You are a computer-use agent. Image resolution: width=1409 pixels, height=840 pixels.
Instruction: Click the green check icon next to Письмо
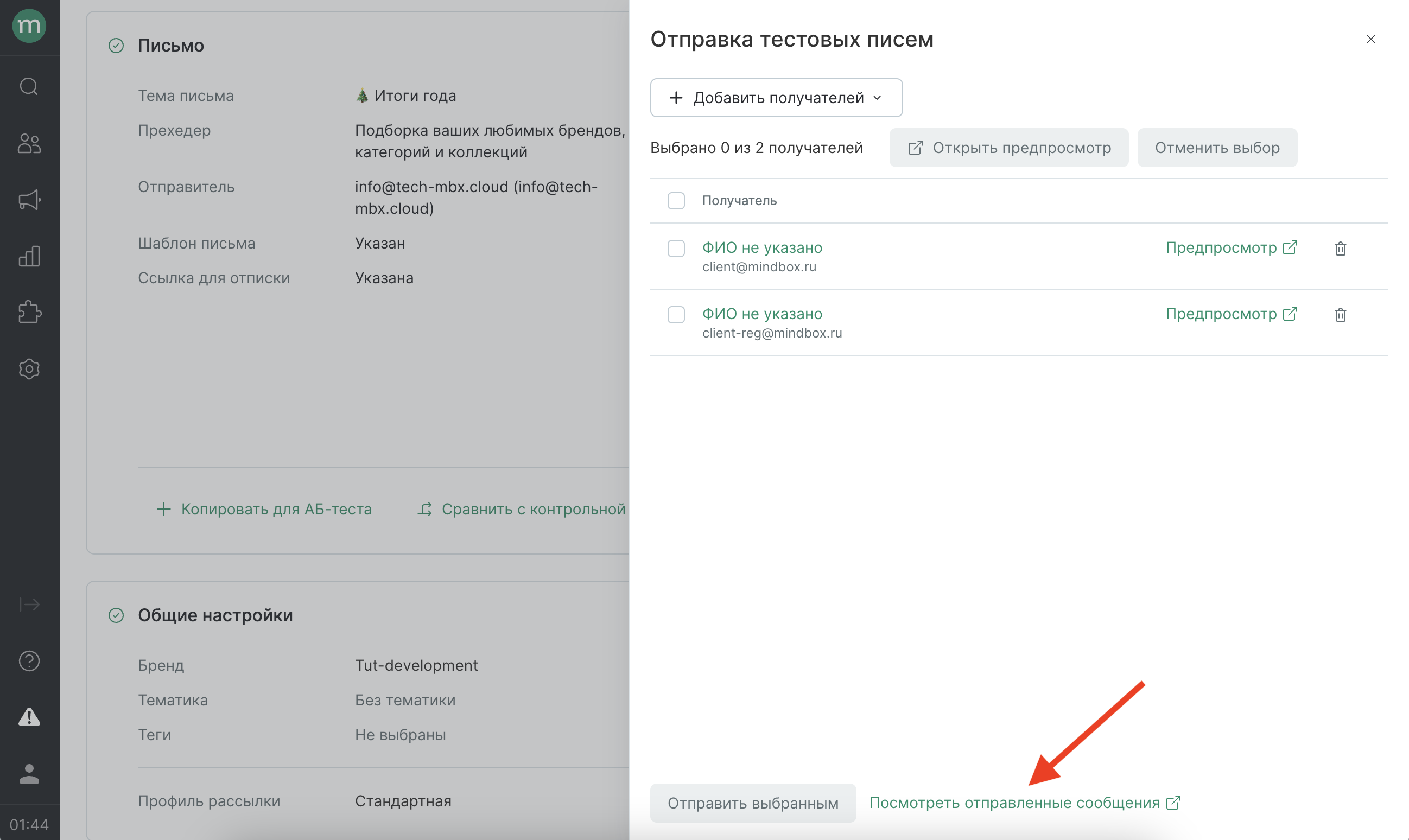coord(116,45)
